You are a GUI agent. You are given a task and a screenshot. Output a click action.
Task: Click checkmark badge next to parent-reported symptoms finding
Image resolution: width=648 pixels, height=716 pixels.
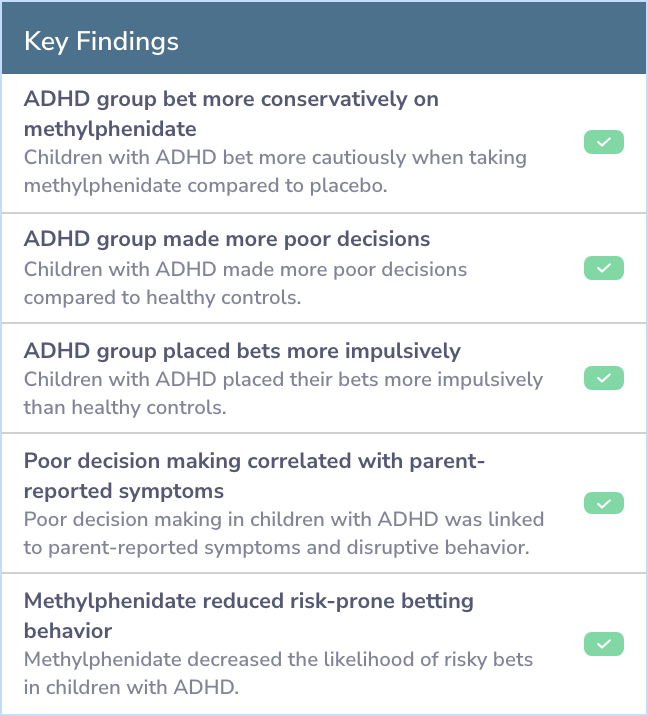point(604,503)
